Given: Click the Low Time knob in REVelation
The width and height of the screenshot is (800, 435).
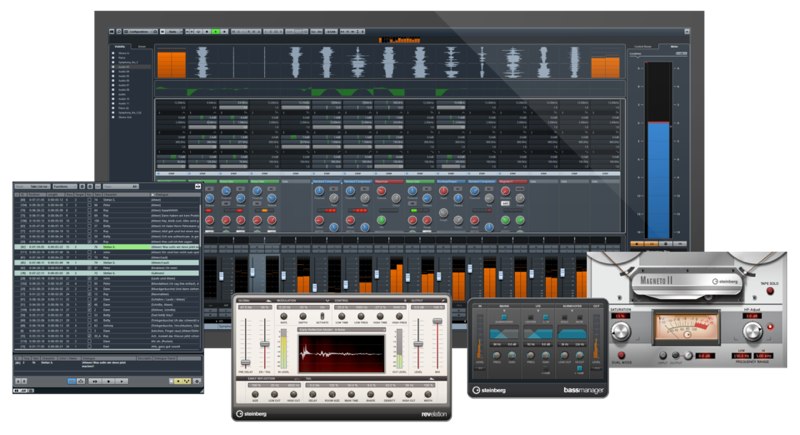Looking at the screenshot, I should click(x=342, y=317).
